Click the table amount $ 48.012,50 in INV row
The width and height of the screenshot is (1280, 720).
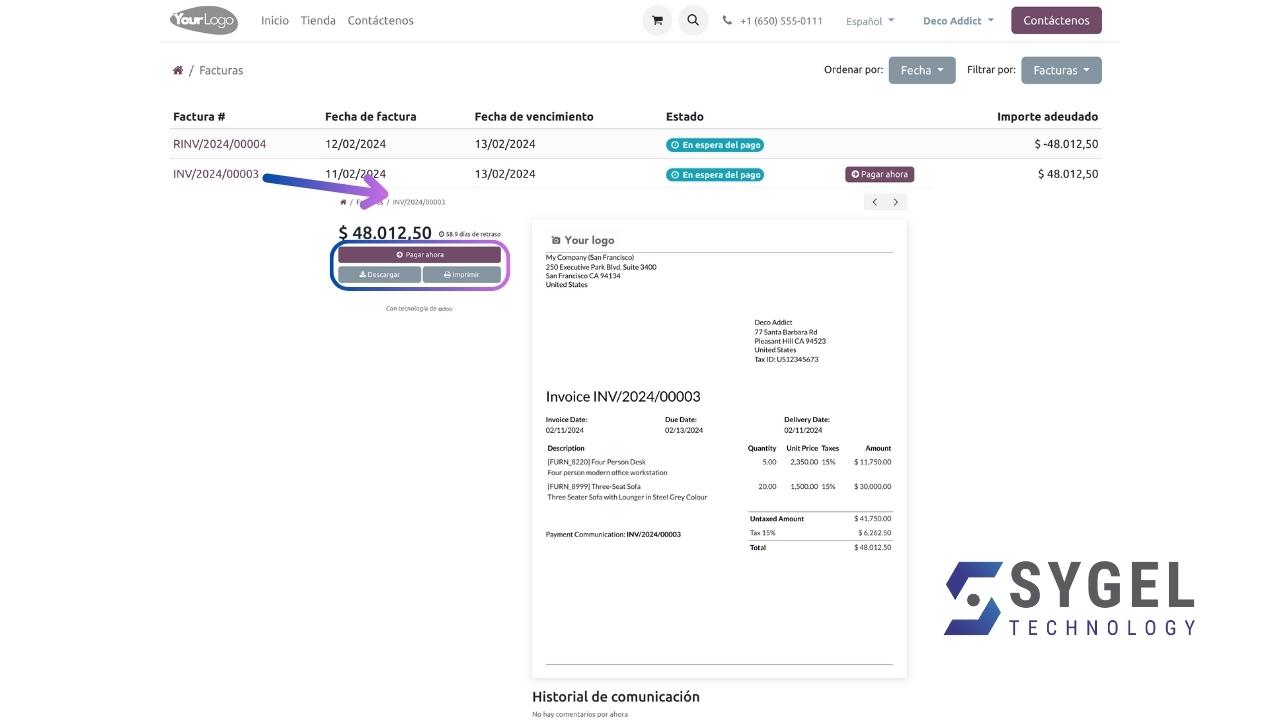click(1068, 174)
